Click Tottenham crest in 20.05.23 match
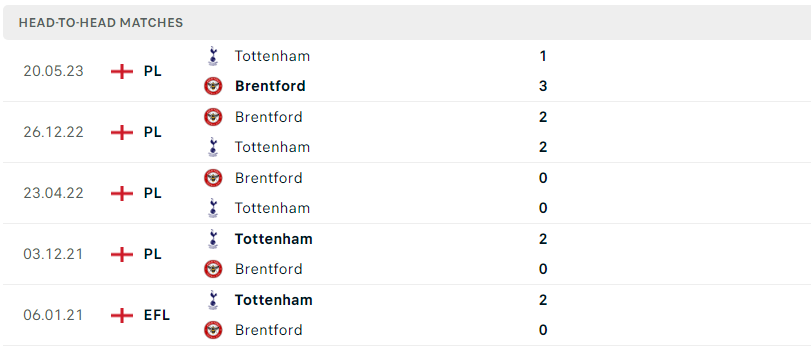Image resolution: width=811 pixels, height=361 pixels. [213, 56]
